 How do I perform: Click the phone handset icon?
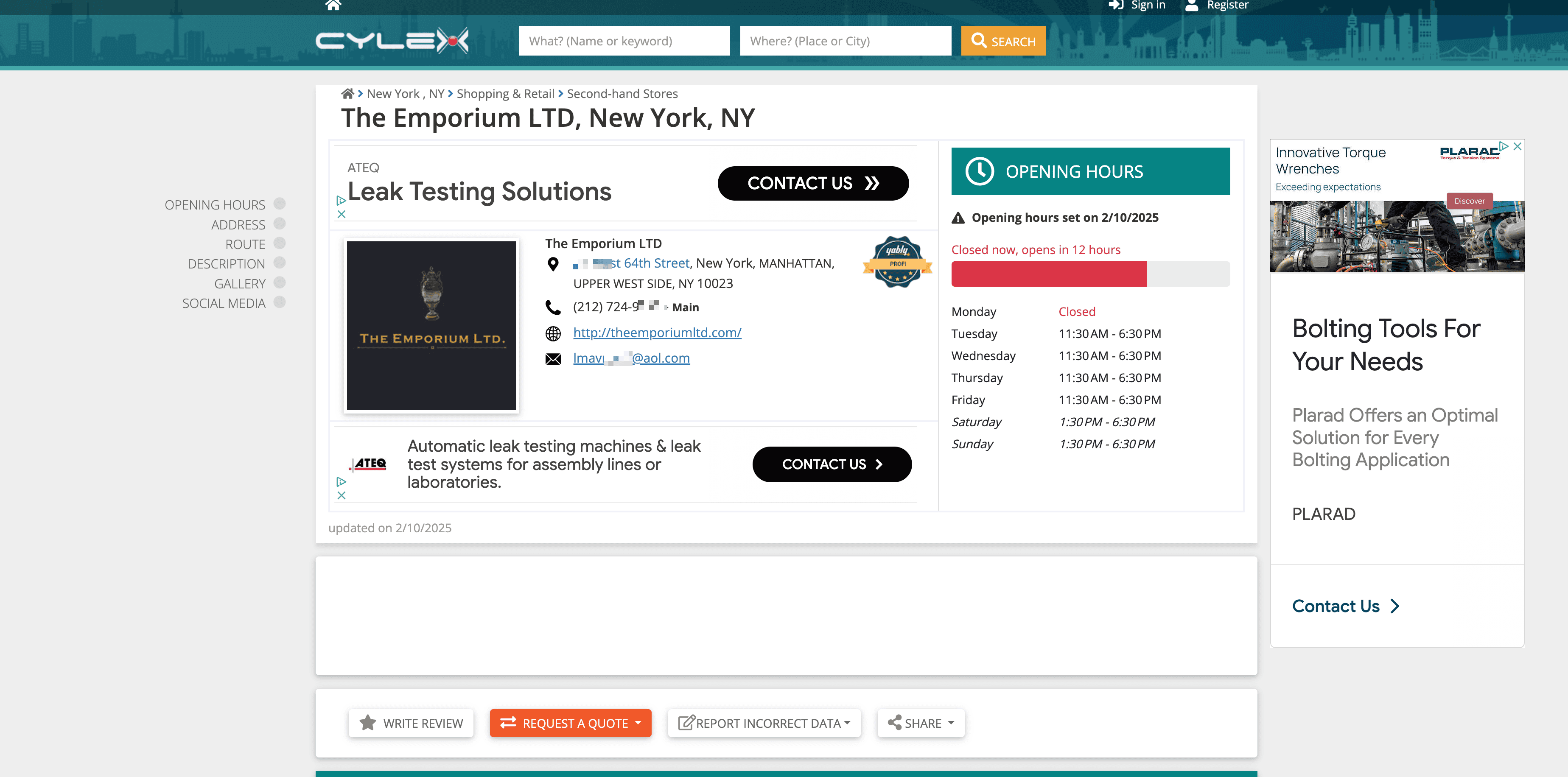point(553,307)
